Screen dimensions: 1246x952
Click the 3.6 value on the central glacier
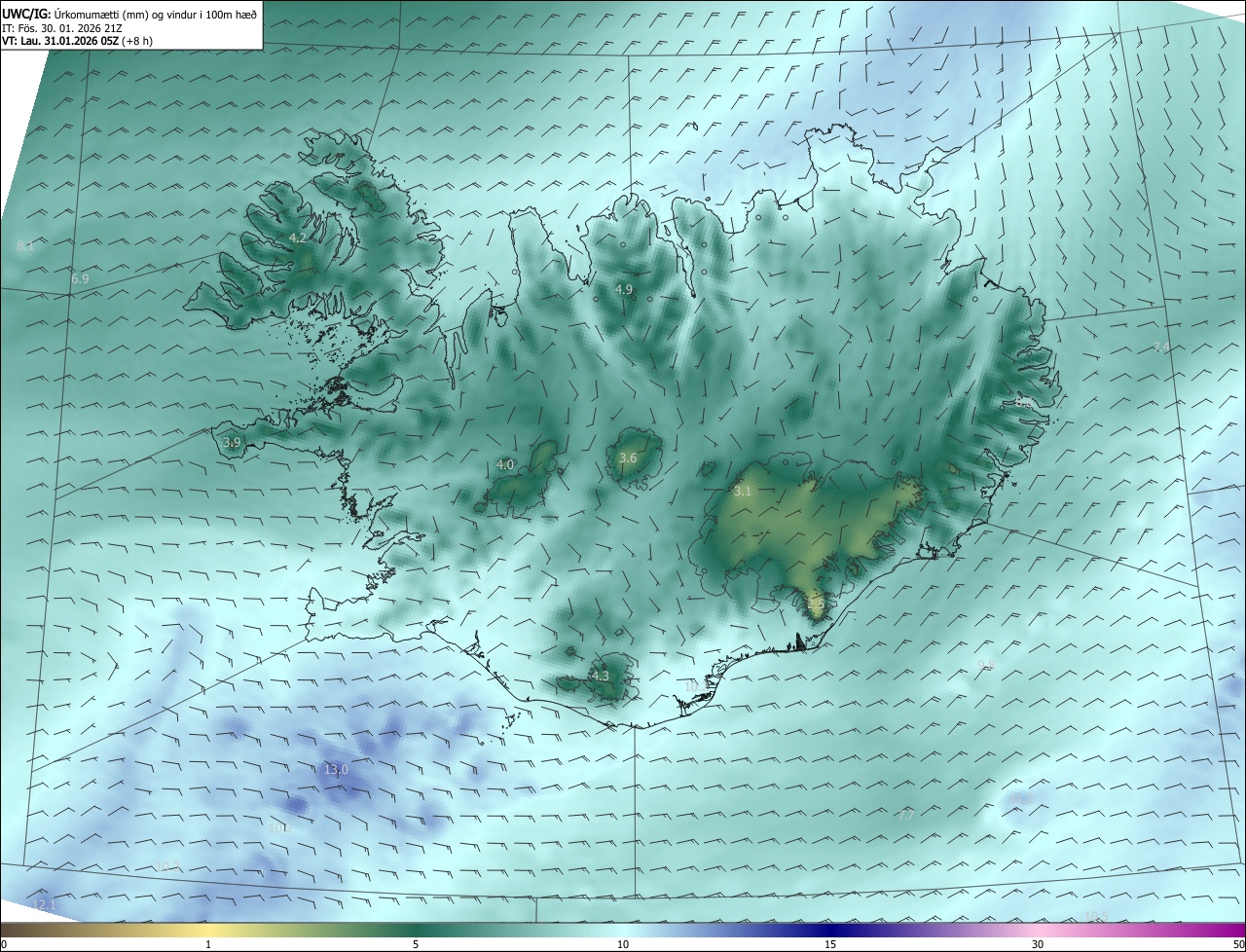click(x=628, y=458)
